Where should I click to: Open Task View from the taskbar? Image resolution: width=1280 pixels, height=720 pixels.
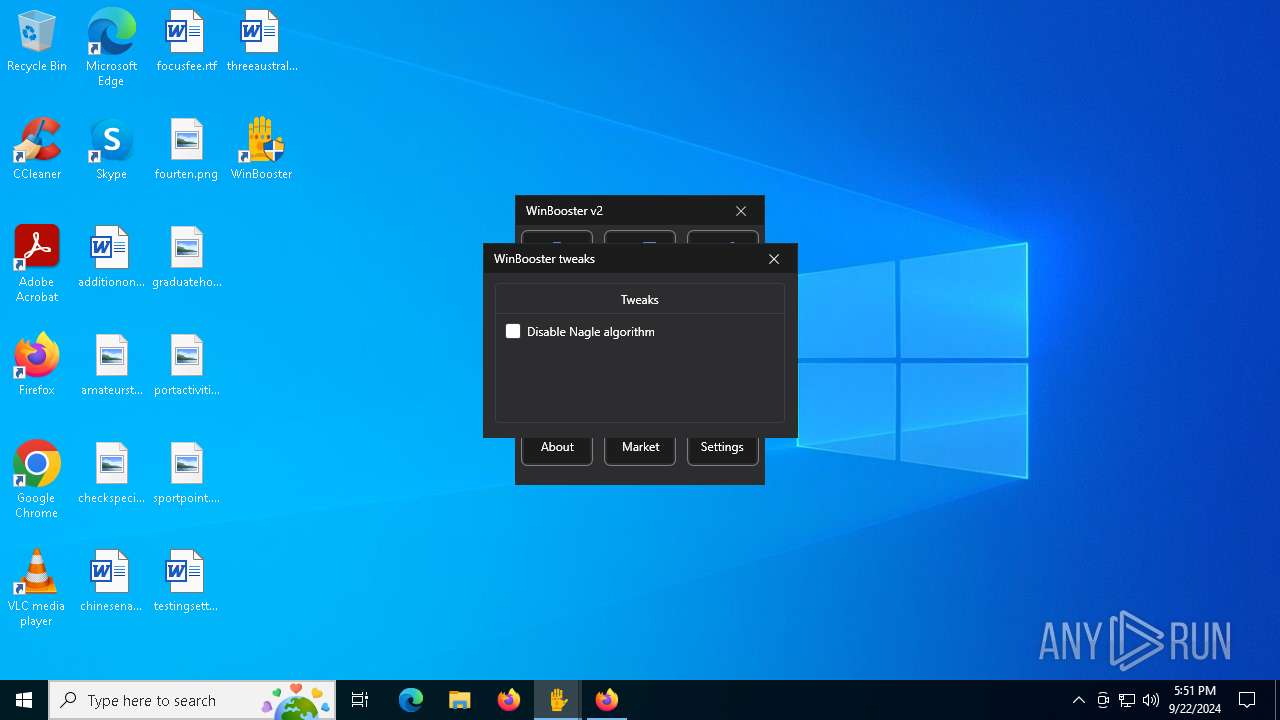pos(360,700)
